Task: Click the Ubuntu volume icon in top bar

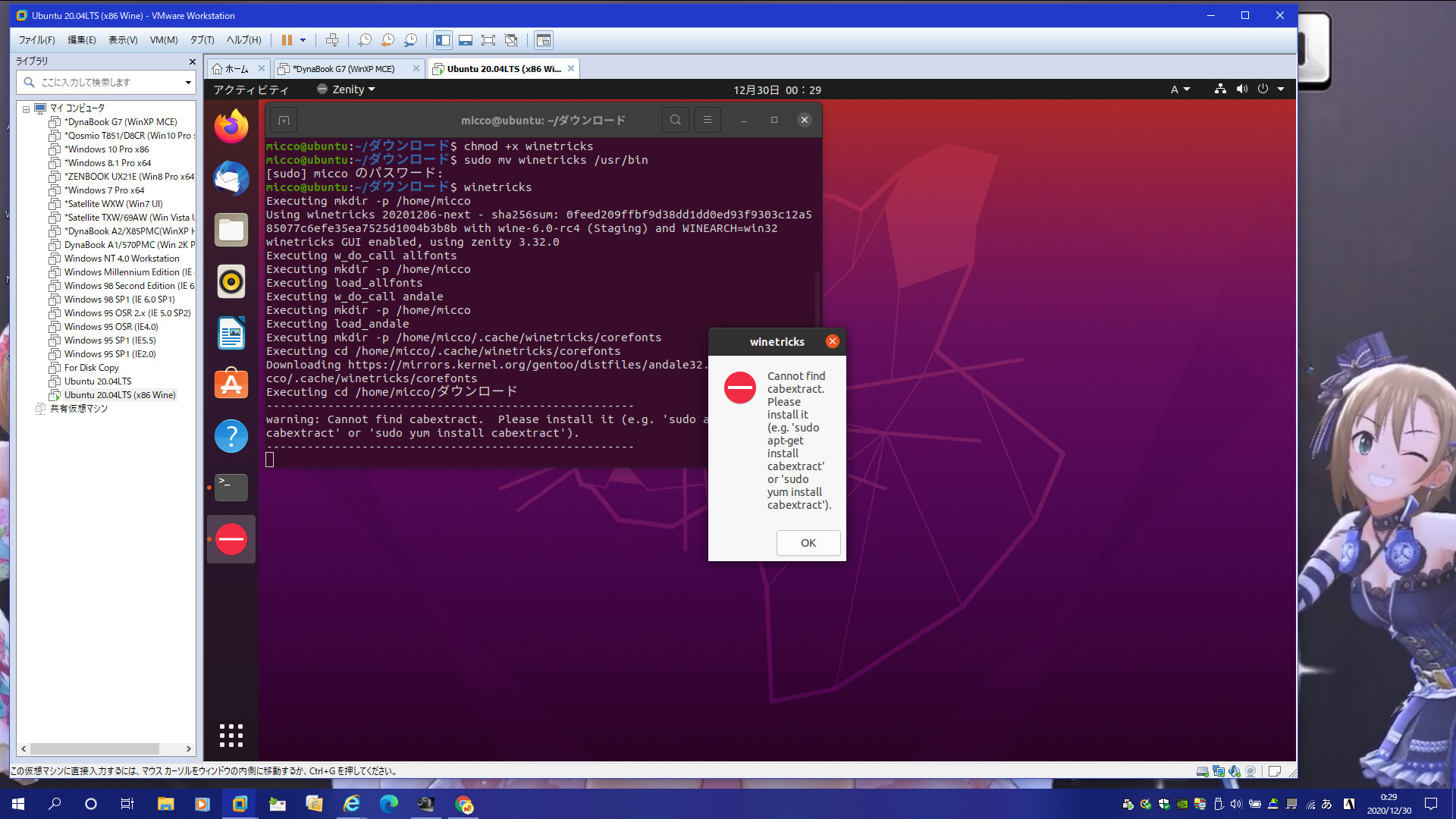Action: [x=1241, y=89]
